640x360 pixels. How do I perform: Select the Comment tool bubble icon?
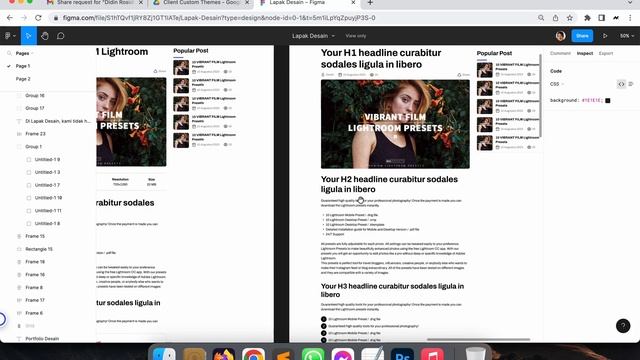tap(61, 36)
